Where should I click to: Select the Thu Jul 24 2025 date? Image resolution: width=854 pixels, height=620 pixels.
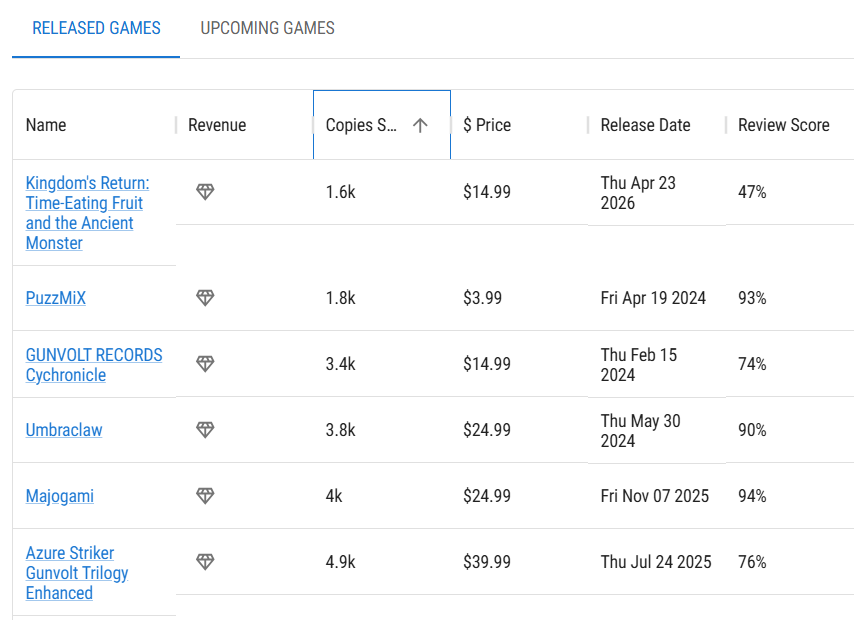(x=656, y=562)
